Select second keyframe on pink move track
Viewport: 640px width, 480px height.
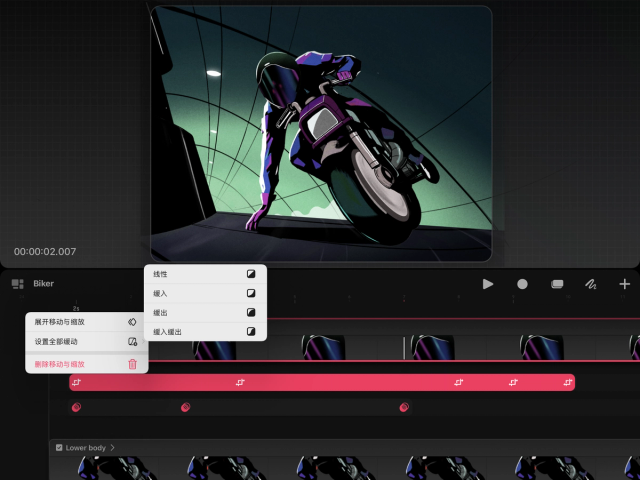240,382
